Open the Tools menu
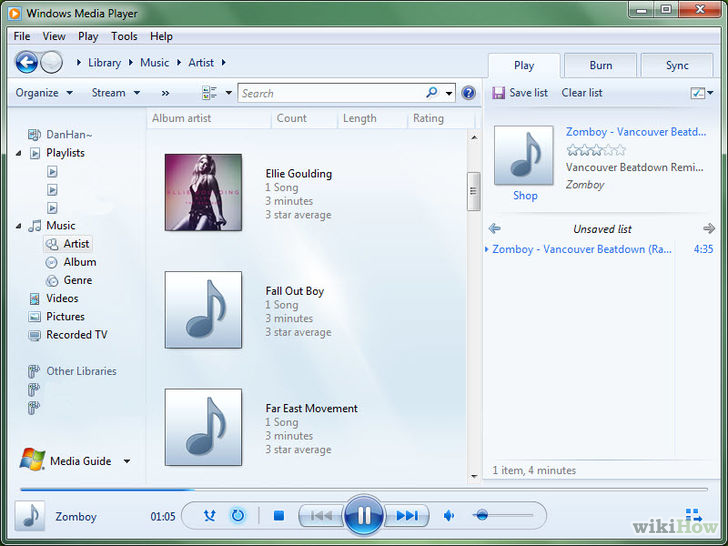 124,36
